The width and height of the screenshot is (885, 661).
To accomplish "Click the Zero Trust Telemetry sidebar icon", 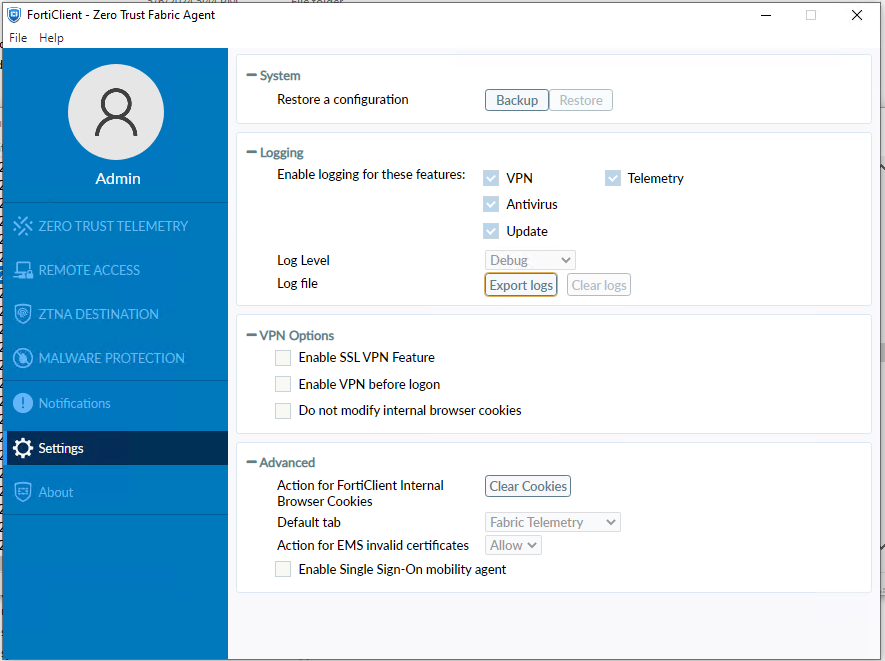I will click(23, 226).
